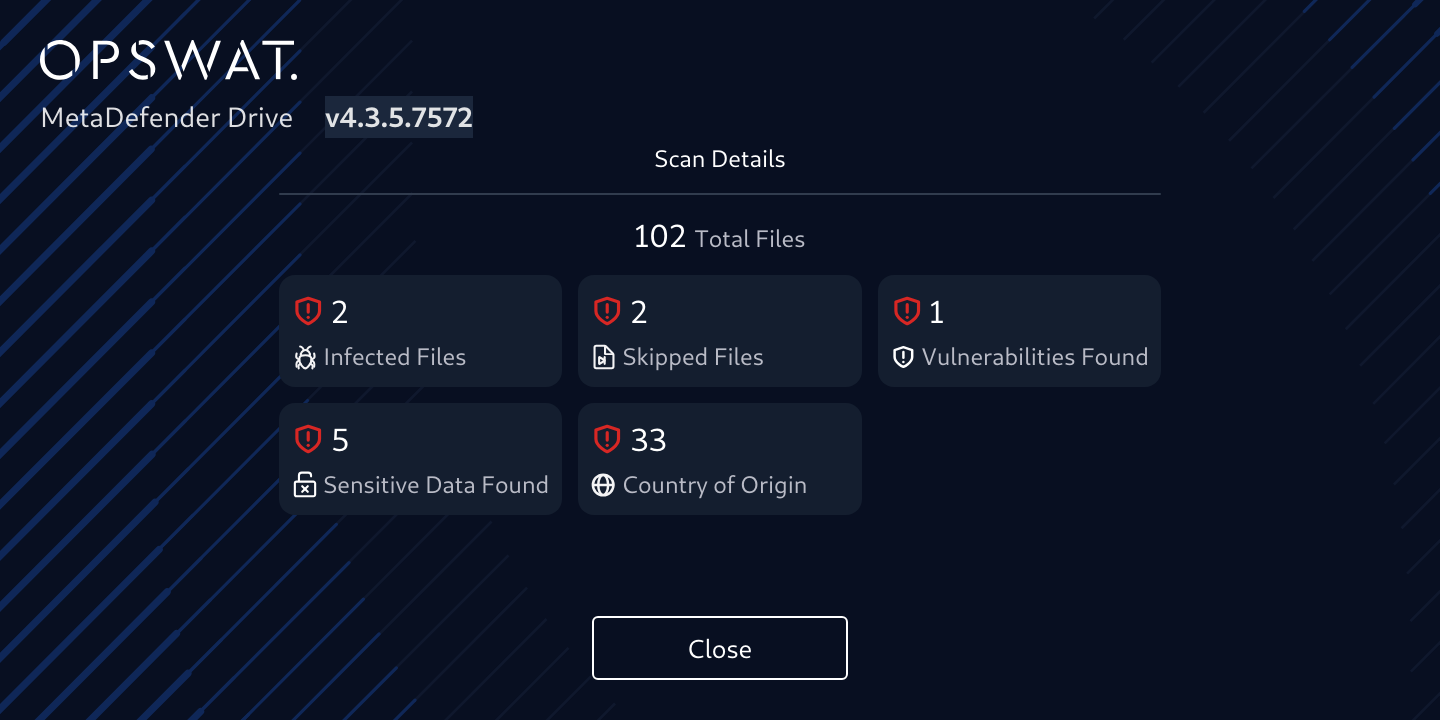
Task: Select the Sensitive Data Found label
Action: [x=436, y=485]
